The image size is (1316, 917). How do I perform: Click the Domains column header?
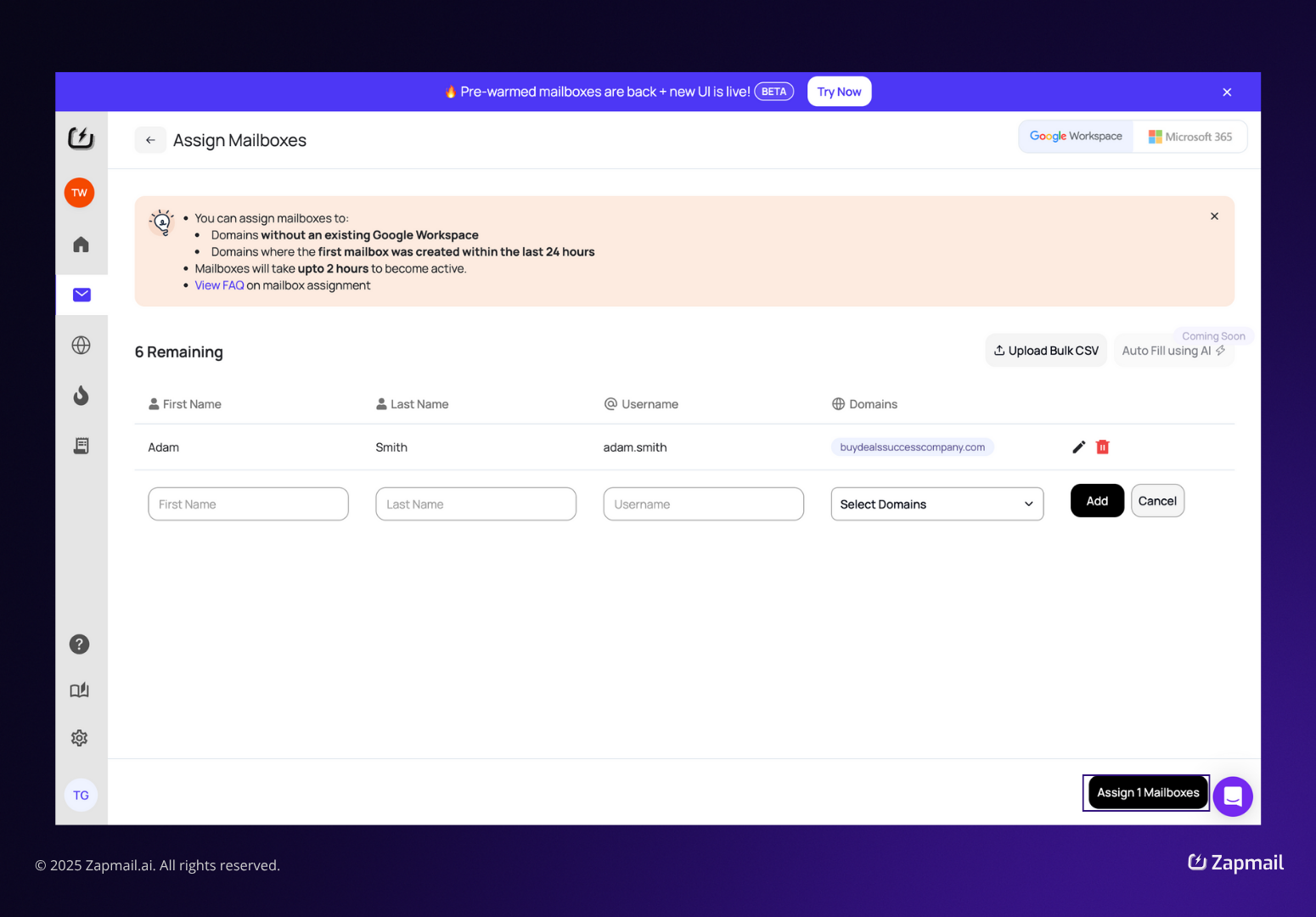(864, 404)
